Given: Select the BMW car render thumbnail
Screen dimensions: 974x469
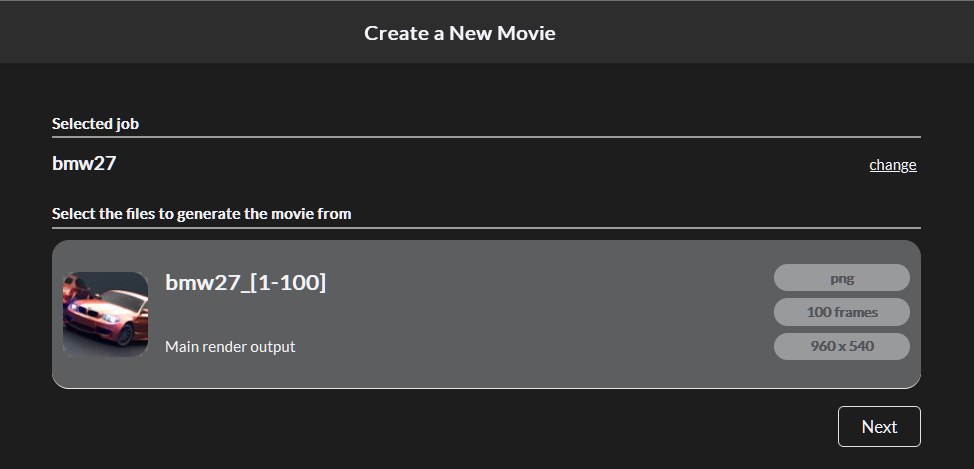Looking at the screenshot, I should [x=106, y=314].
